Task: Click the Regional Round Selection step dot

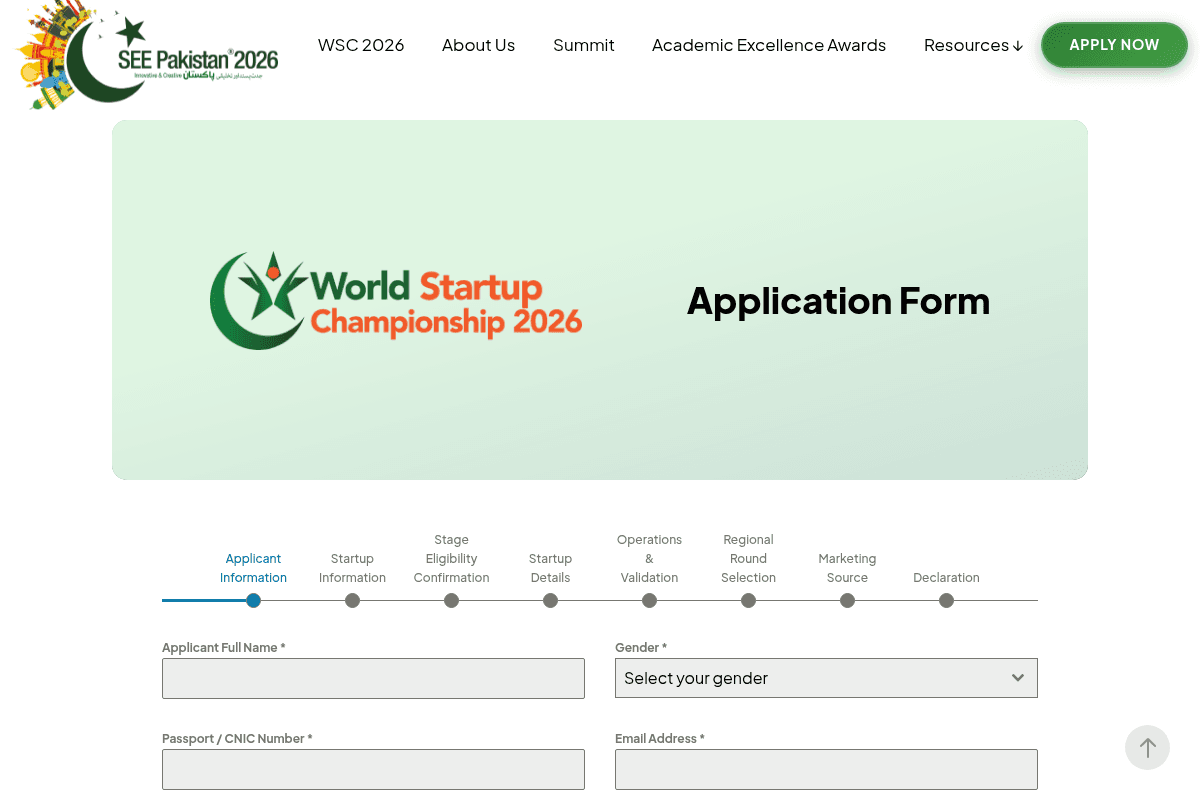Action: pyautogui.click(x=748, y=600)
